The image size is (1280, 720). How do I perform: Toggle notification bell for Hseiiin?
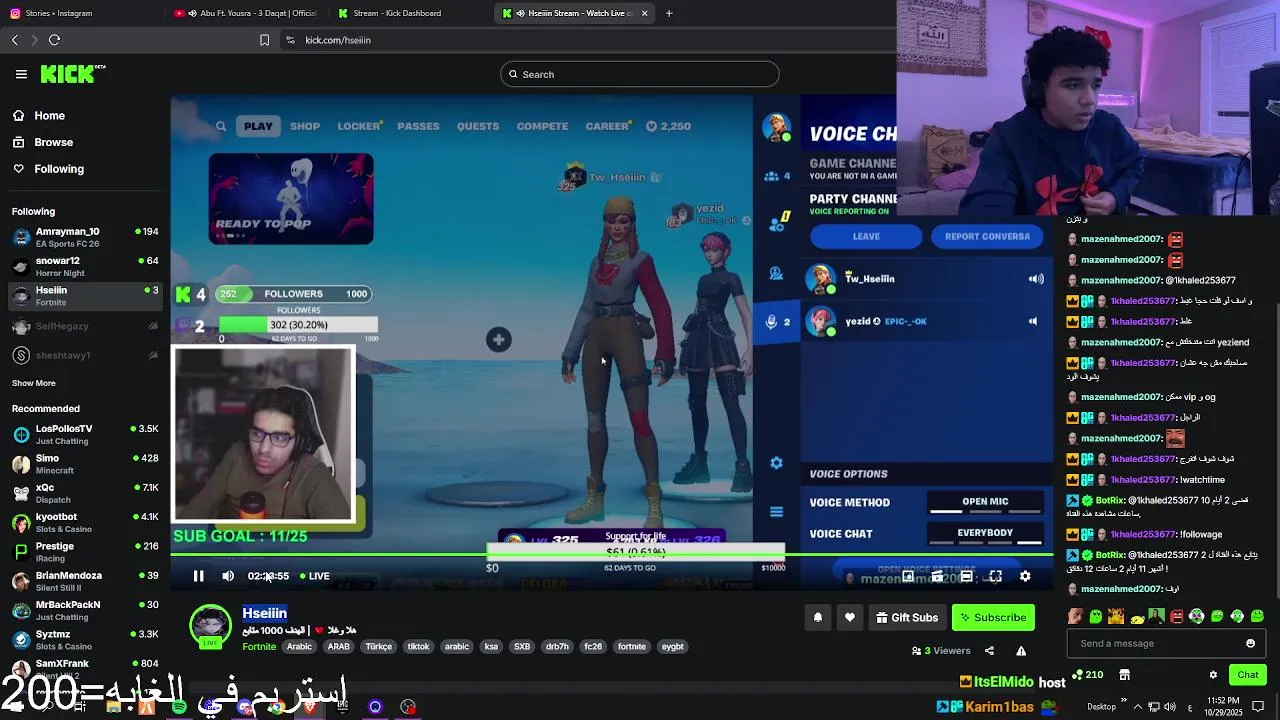click(817, 618)
